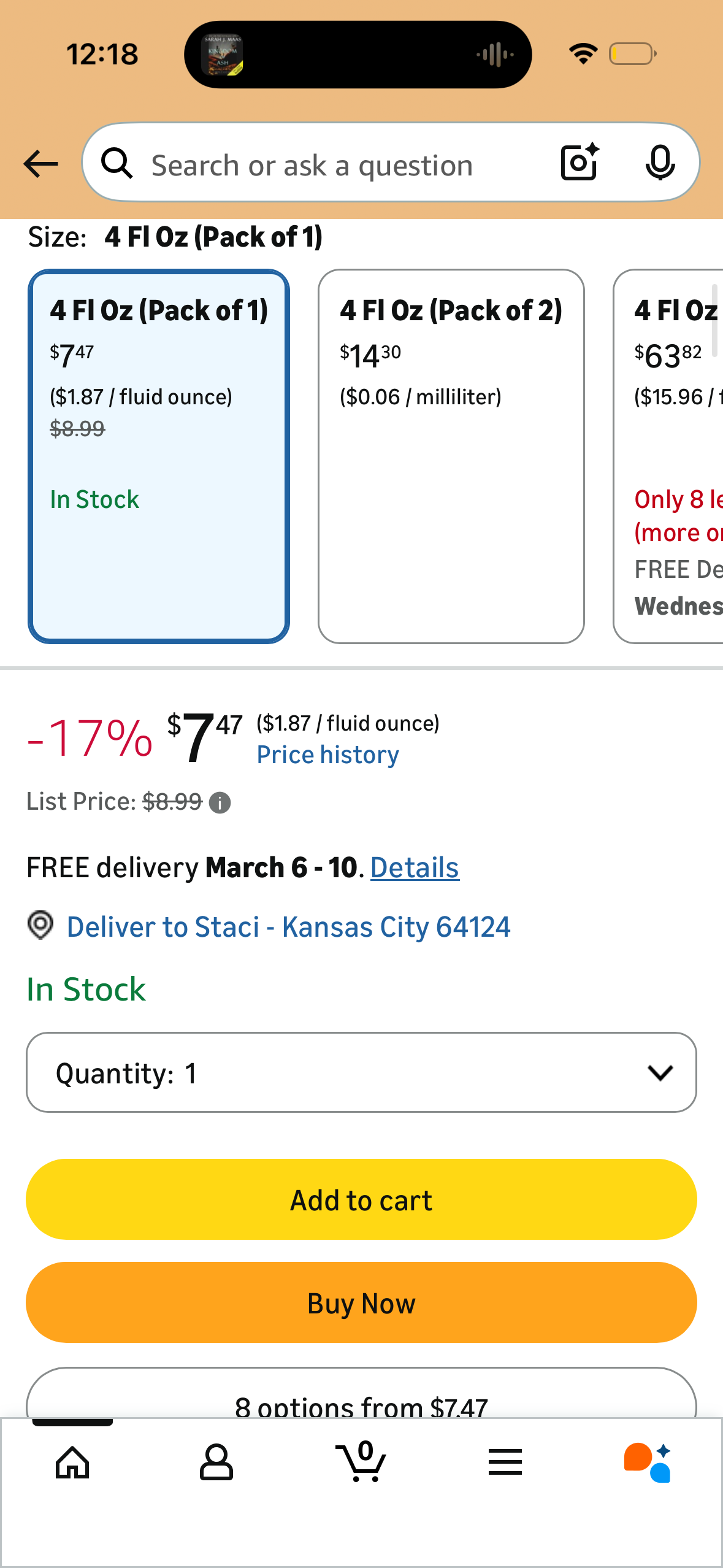Tap the back arrow icon

point(40,164)
